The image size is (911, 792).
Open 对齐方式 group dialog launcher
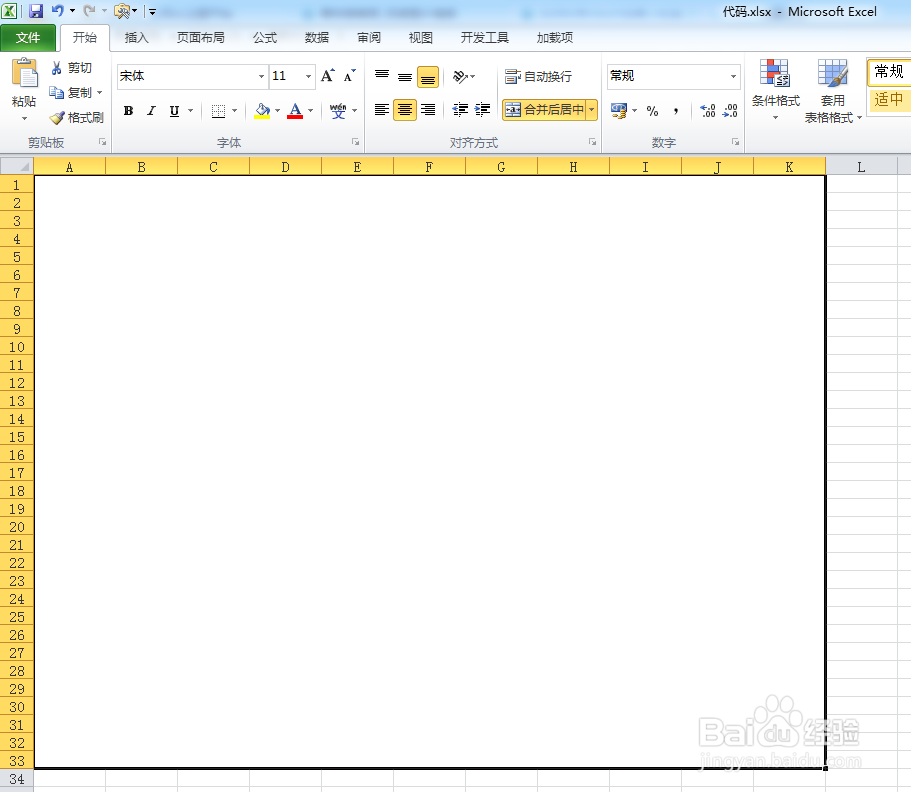[592, 142]
